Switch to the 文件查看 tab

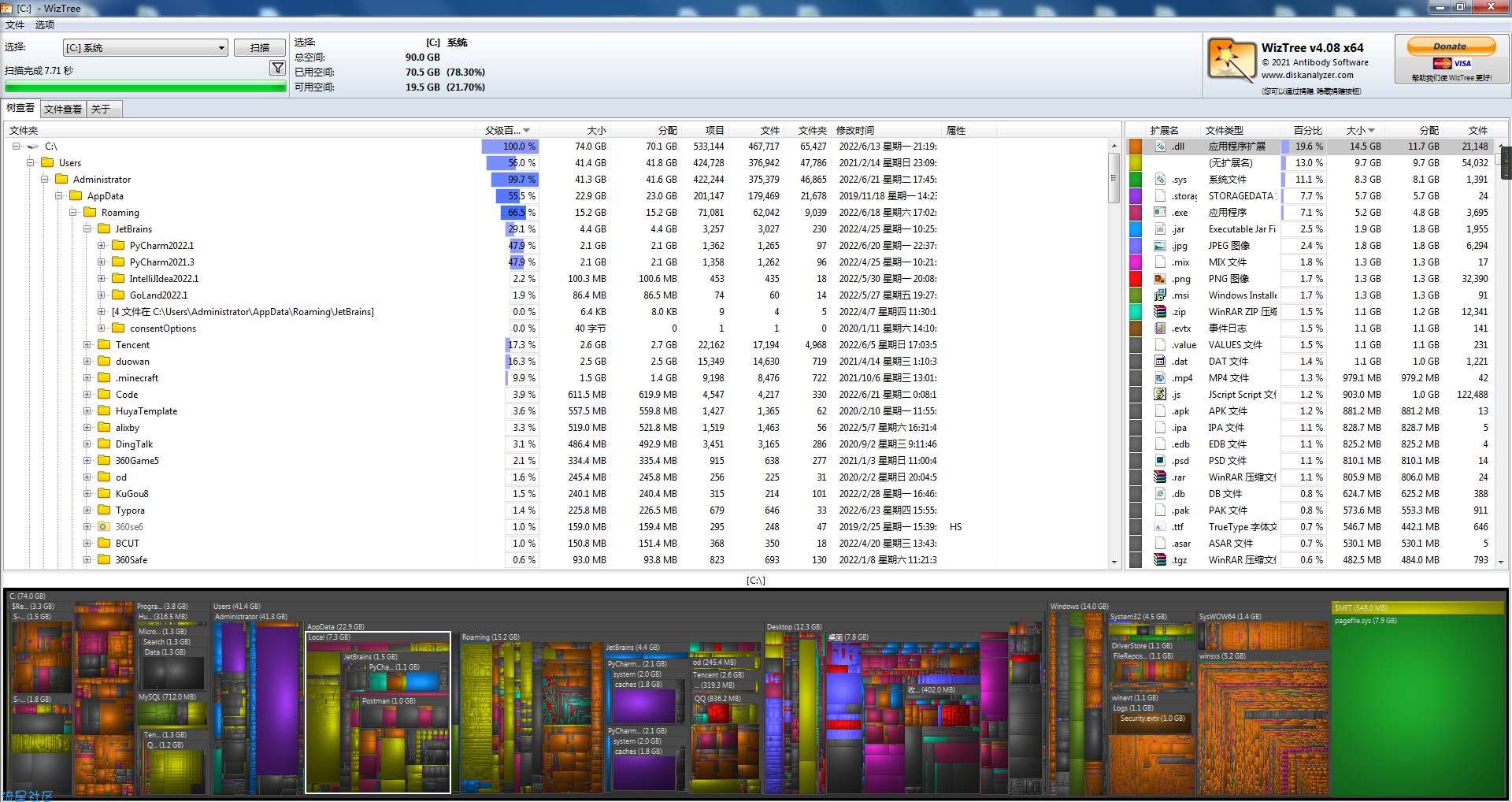click(63, 109)
